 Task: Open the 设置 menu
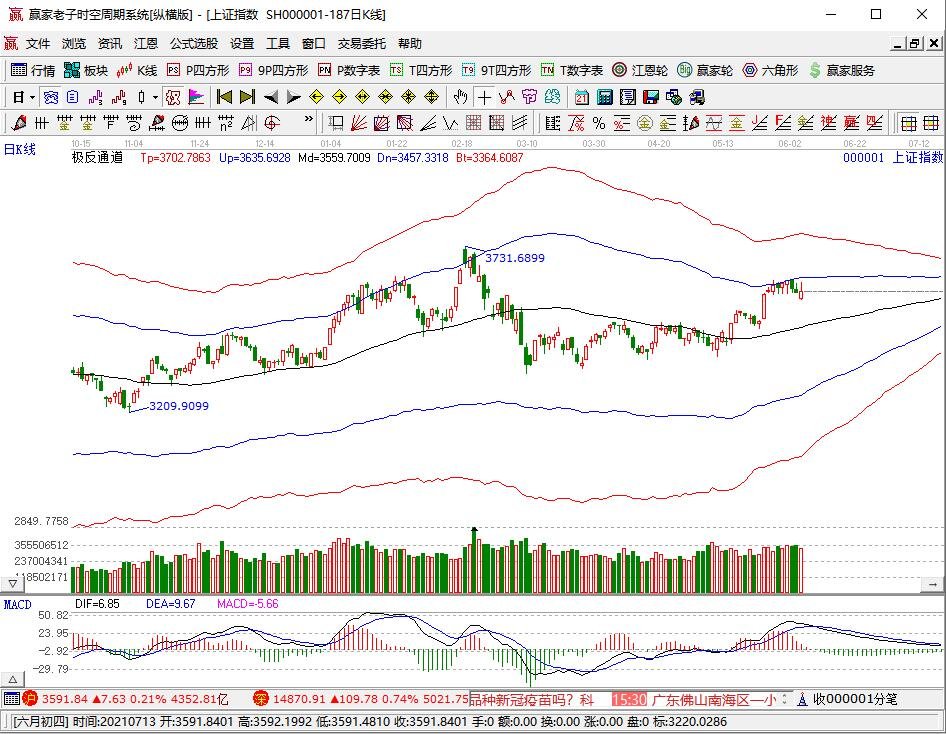[x=242, y=43]
